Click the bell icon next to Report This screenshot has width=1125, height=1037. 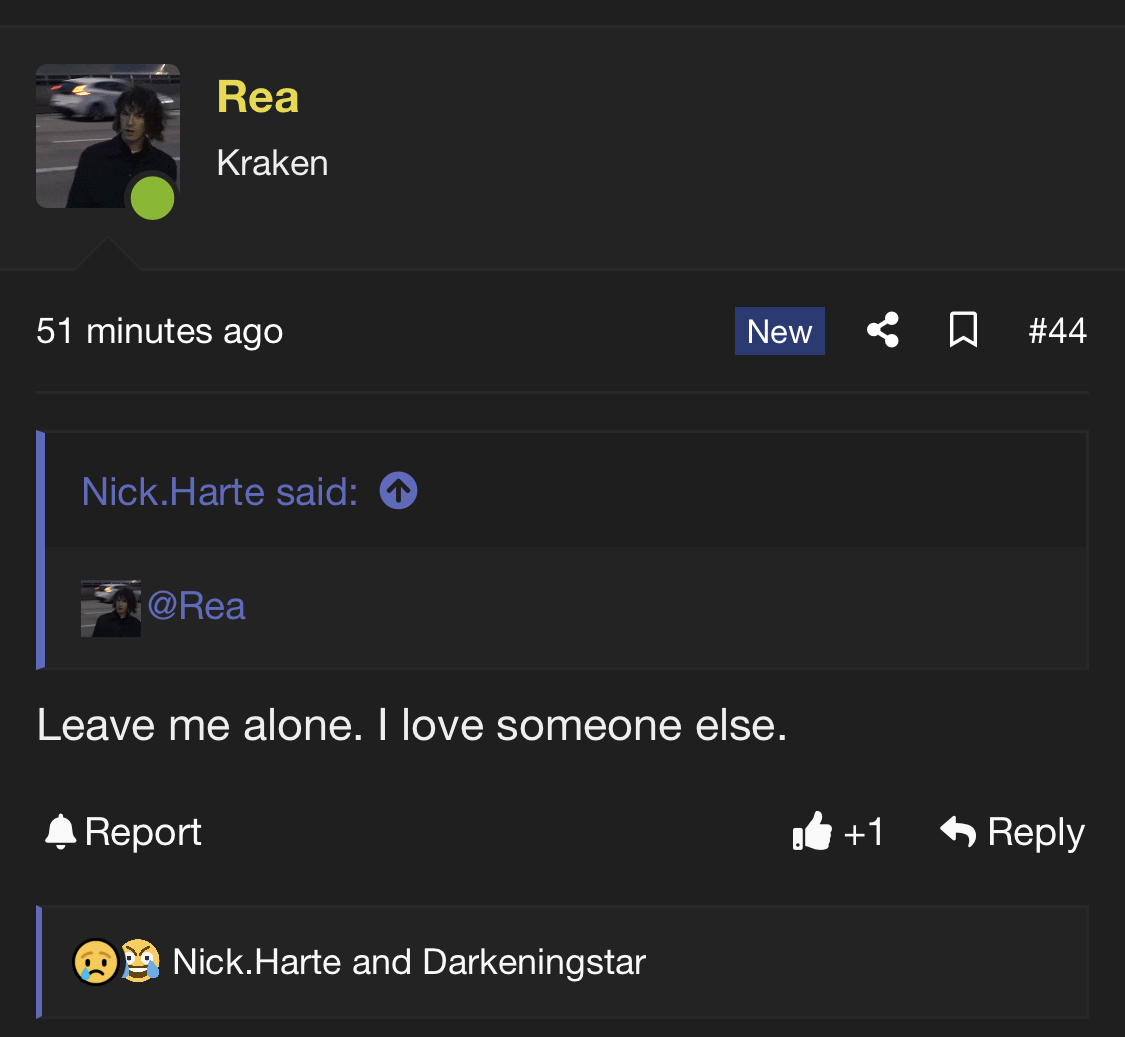60,832
